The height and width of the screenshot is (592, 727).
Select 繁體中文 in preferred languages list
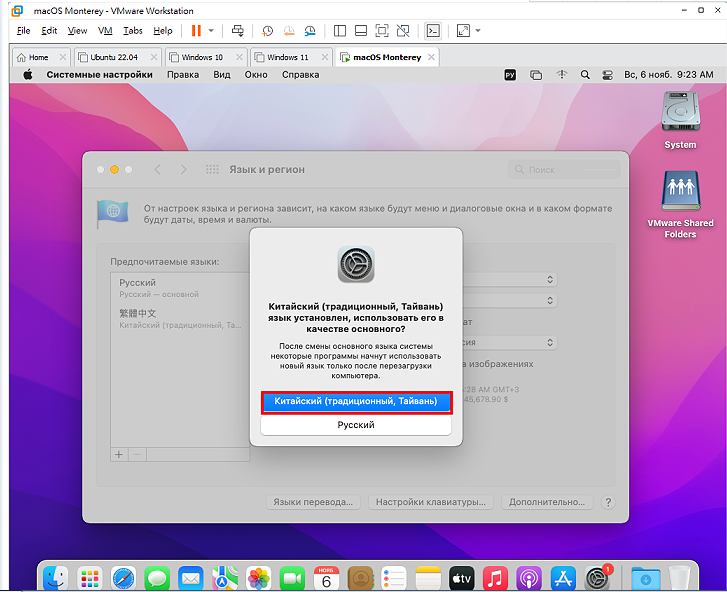coord(180,318)
